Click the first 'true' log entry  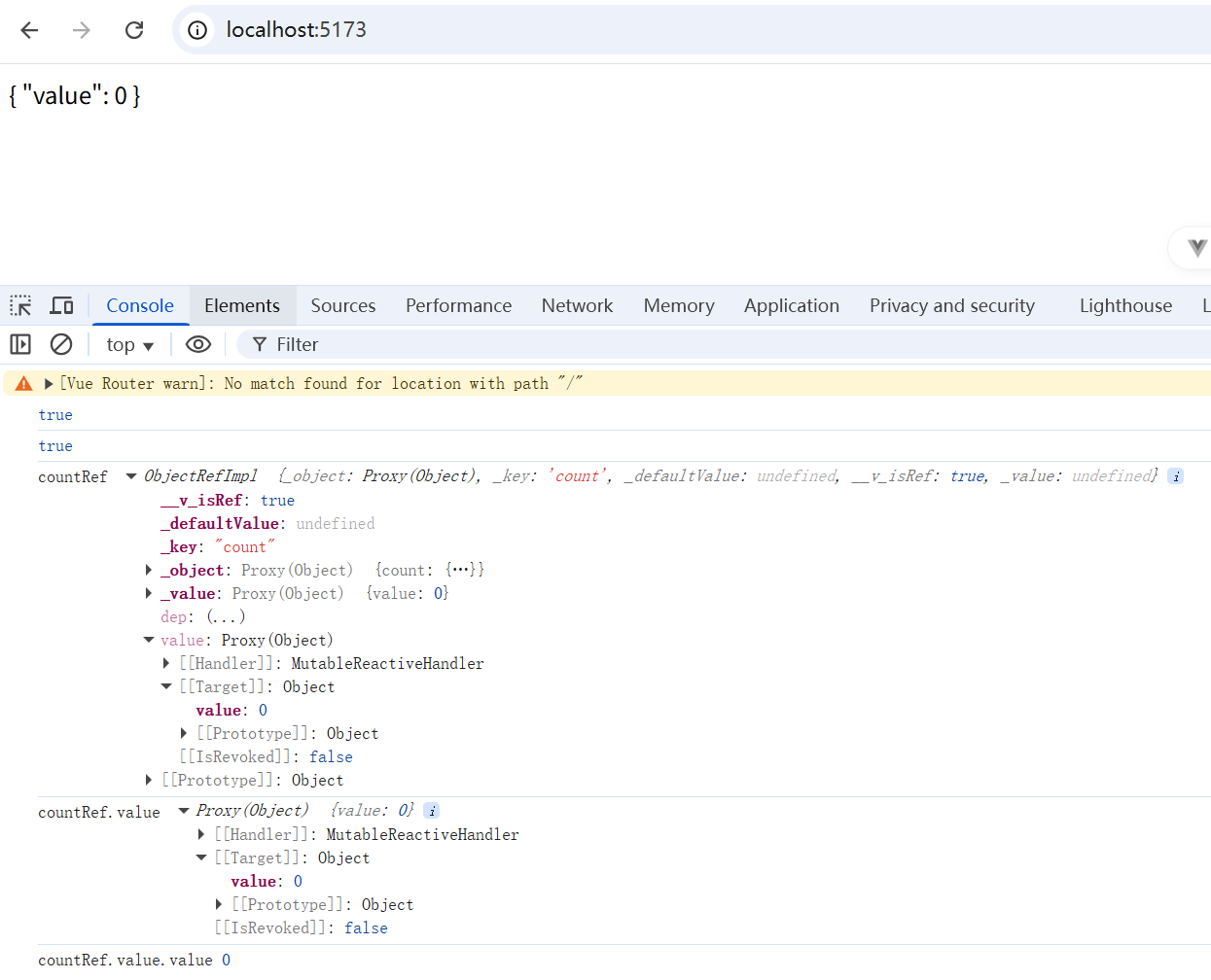click(55, 415)
